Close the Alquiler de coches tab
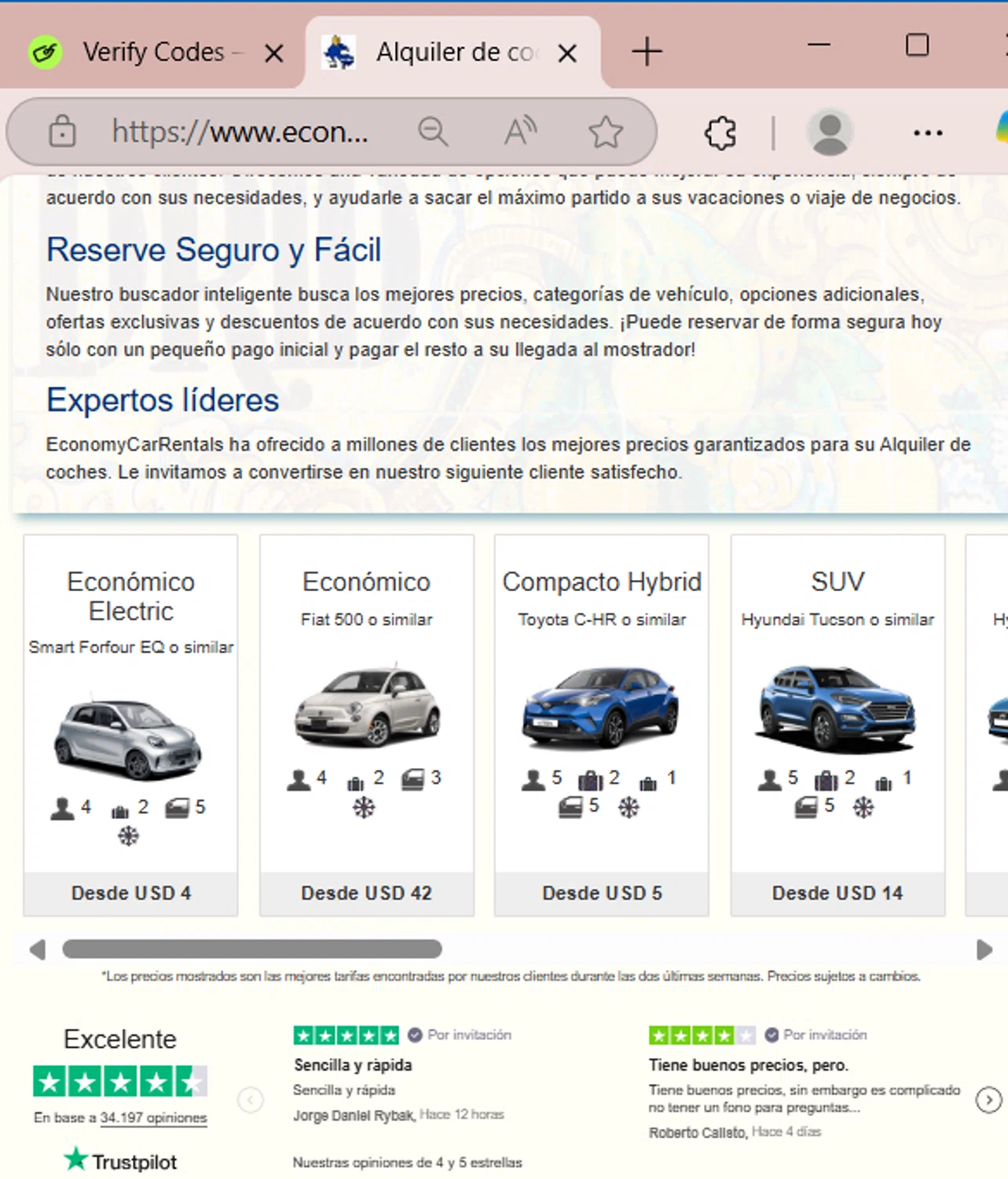 (x=567, y=53)
